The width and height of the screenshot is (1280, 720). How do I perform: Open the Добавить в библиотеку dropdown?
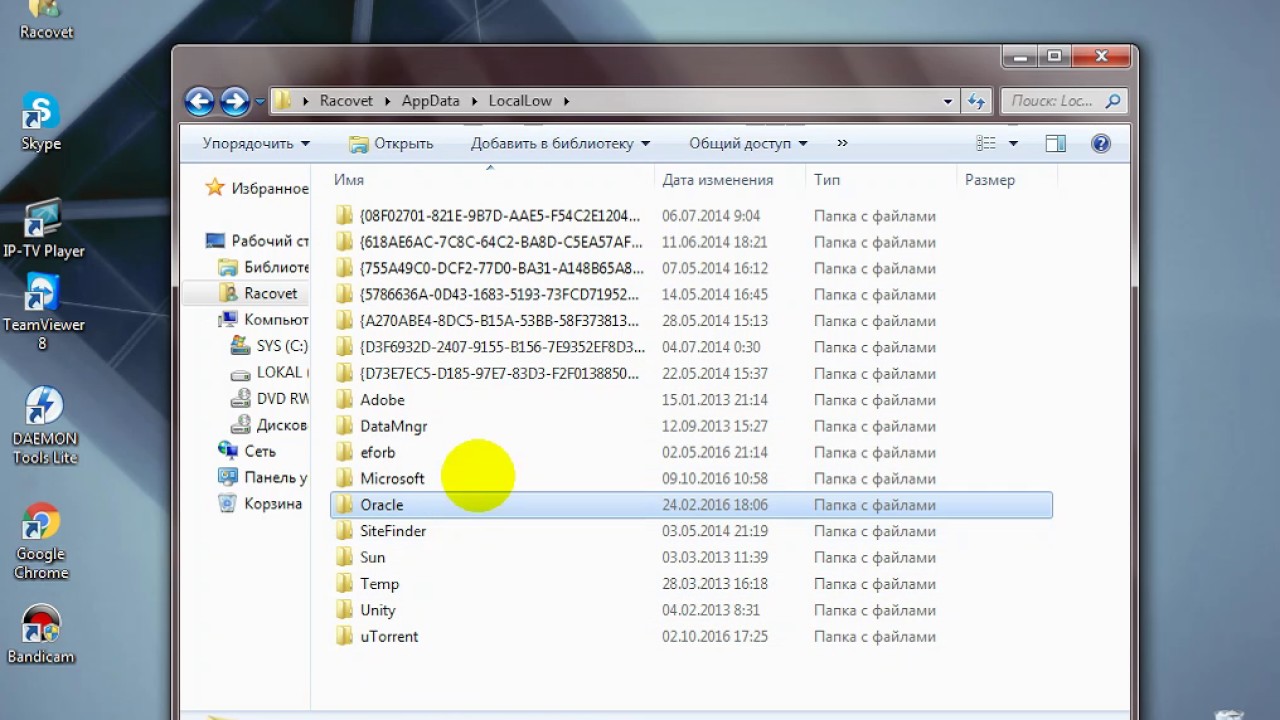tap(560, 144)
